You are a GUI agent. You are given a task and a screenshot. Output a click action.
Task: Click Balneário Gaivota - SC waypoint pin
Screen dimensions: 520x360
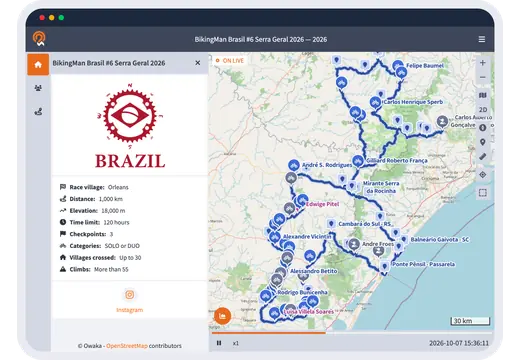point(404,239)
